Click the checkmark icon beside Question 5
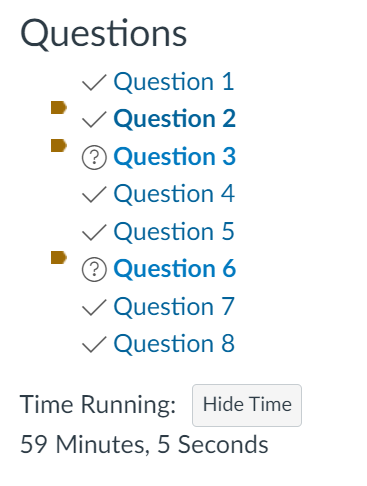This screenshot has height=486, width=367. [x=94, y=232]
